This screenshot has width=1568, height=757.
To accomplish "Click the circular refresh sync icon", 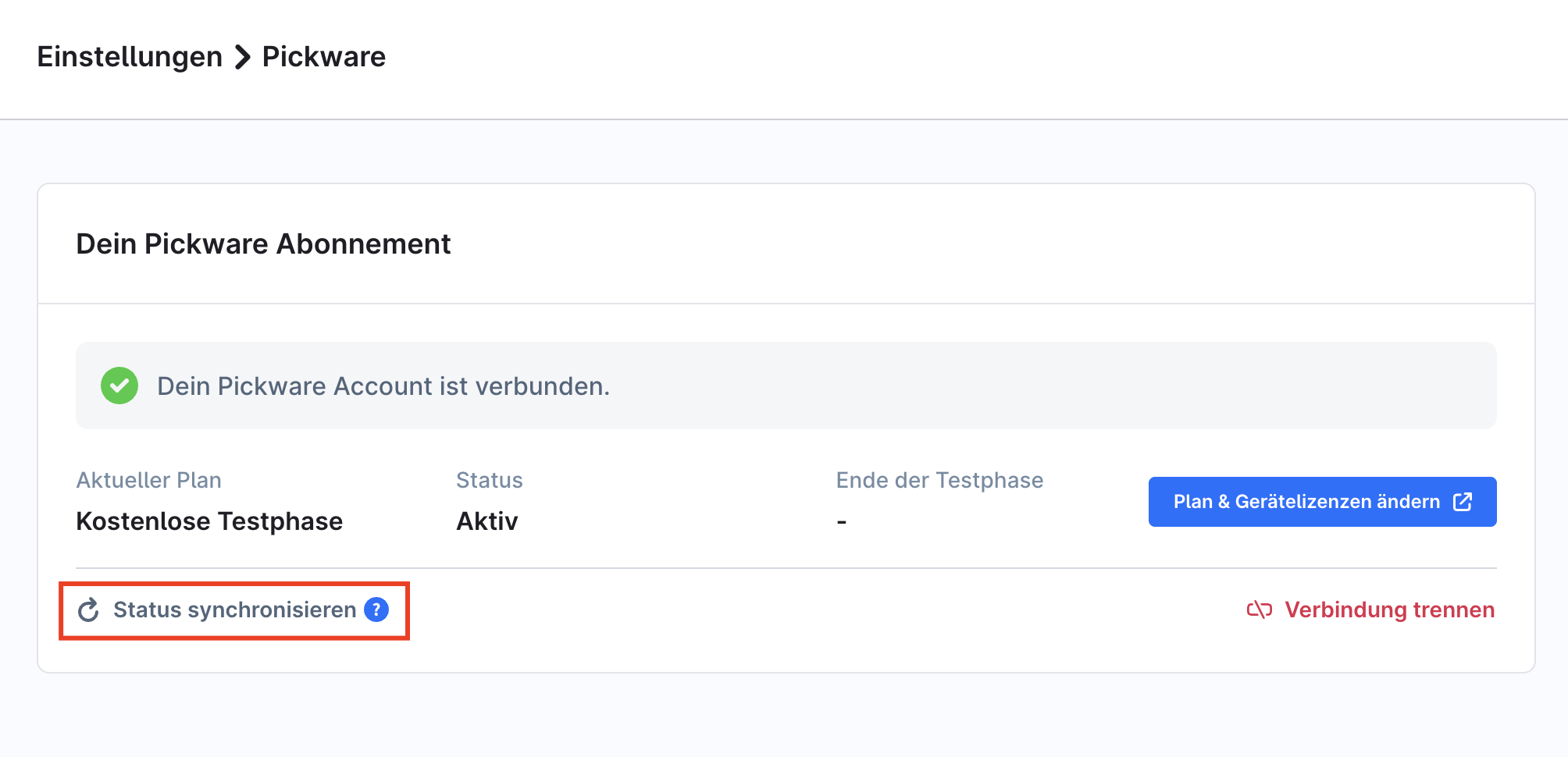I will (x=89, y=610).
